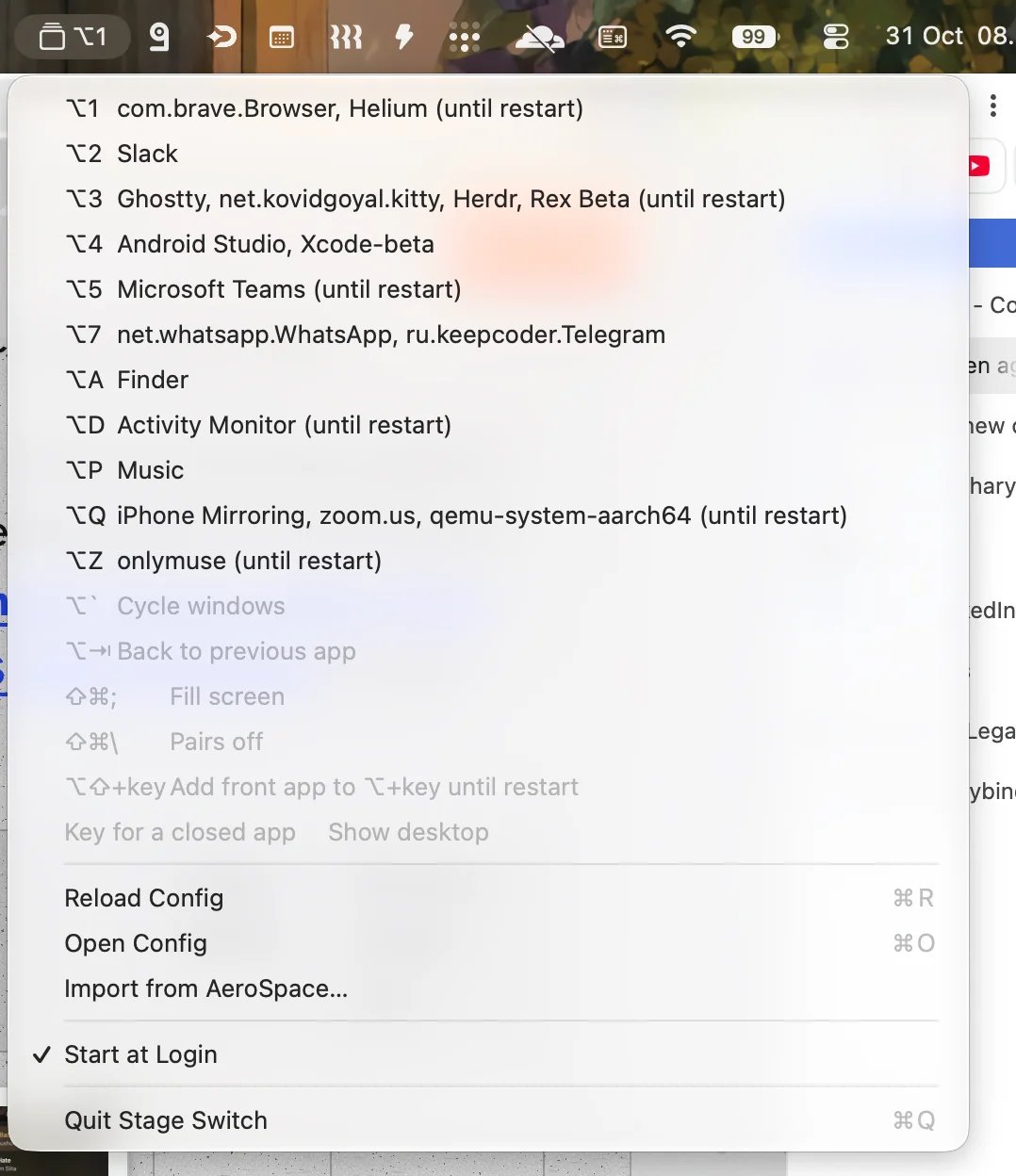Switch to the ⌥2 Slack stage
This screenshot has height=1176, width=1016.
click(488, 154)
